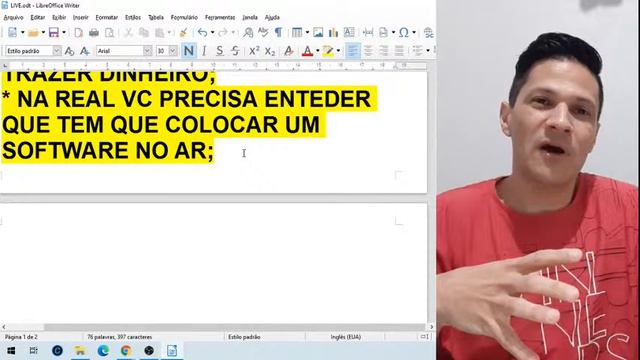Viewport: 640px width, 360px height.
Task: Open the Editar menu
Action: pyautogui.click(x=38, y=18)
